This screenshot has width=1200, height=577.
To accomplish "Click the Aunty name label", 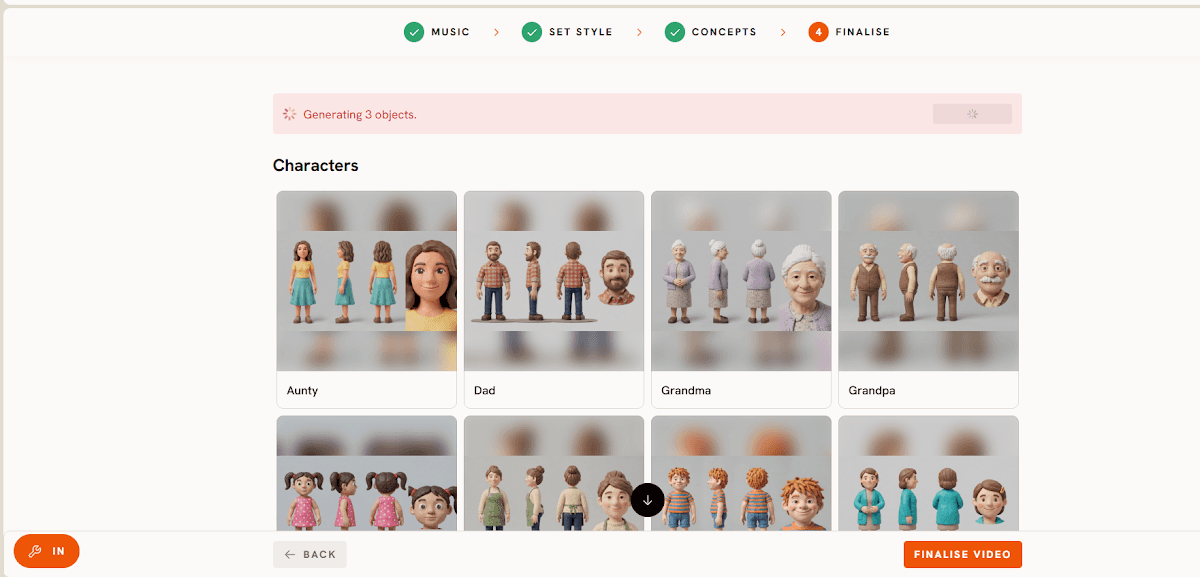I will click(302, 390).
